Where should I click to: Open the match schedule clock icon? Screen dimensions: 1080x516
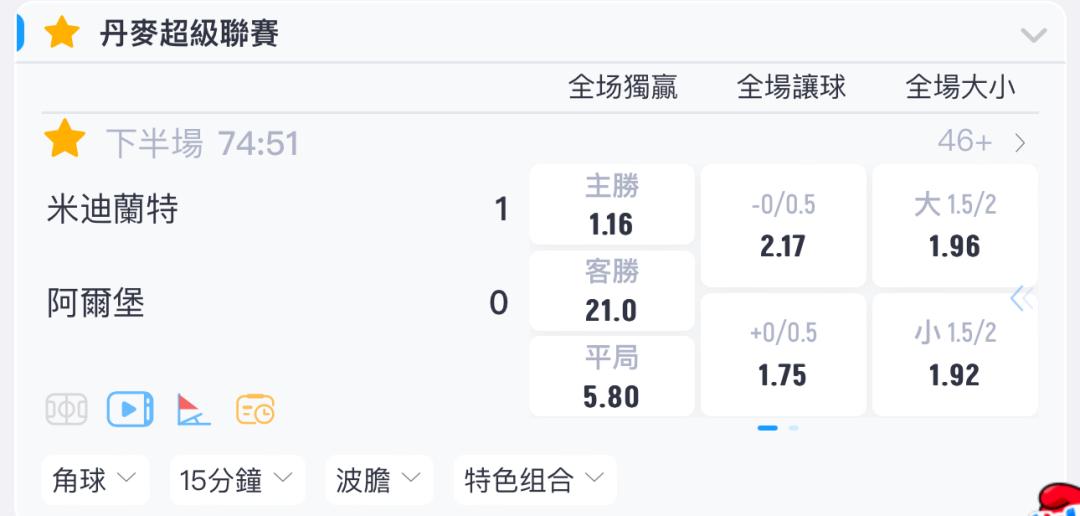pyautogui.click(x=255, y=409)
